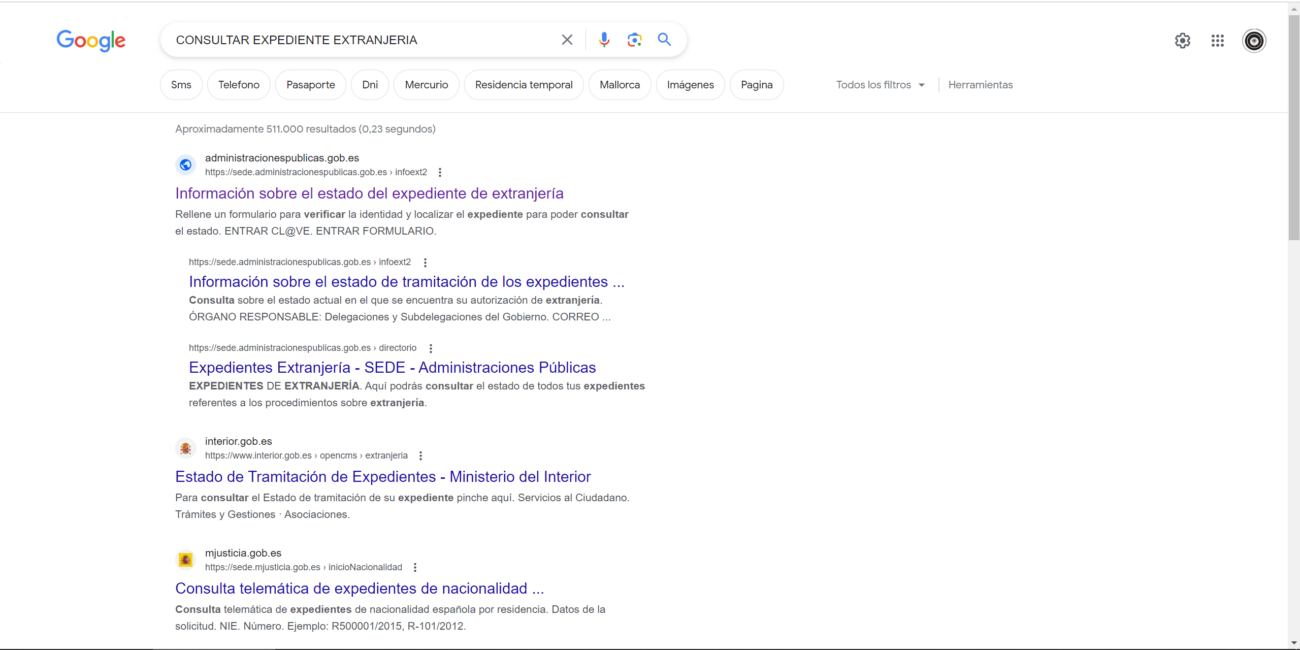Switch to the Imágenes filter
Screen dimensions: 1300x650
(691, 85)
